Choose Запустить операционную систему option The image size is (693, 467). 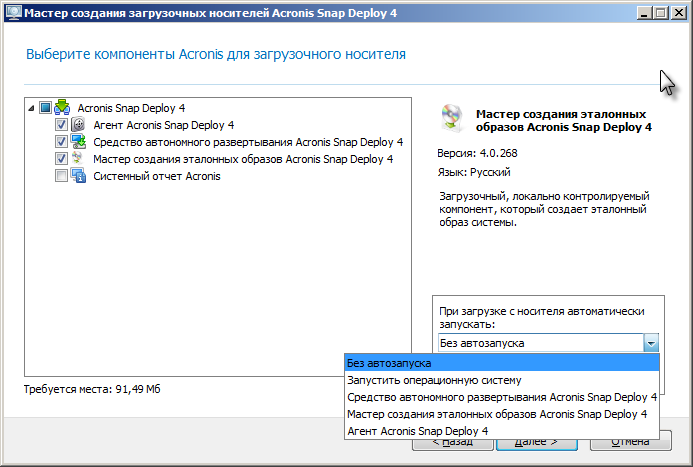click(502, 380)
